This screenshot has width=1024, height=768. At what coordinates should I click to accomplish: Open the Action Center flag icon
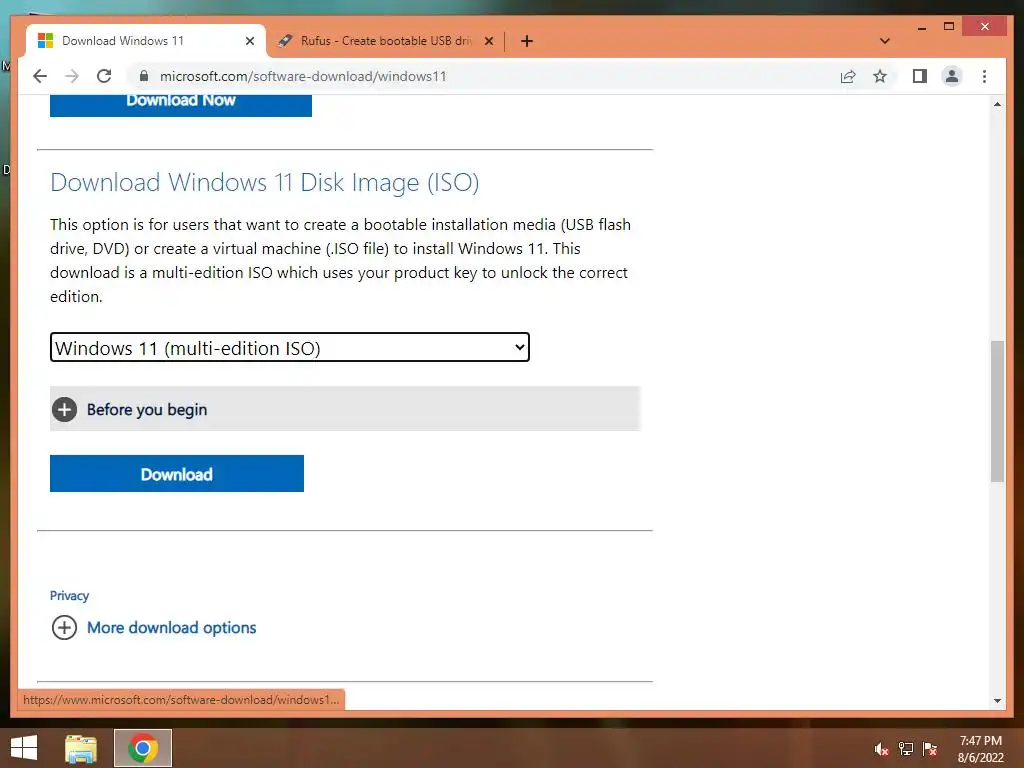(x=930, y=749)
